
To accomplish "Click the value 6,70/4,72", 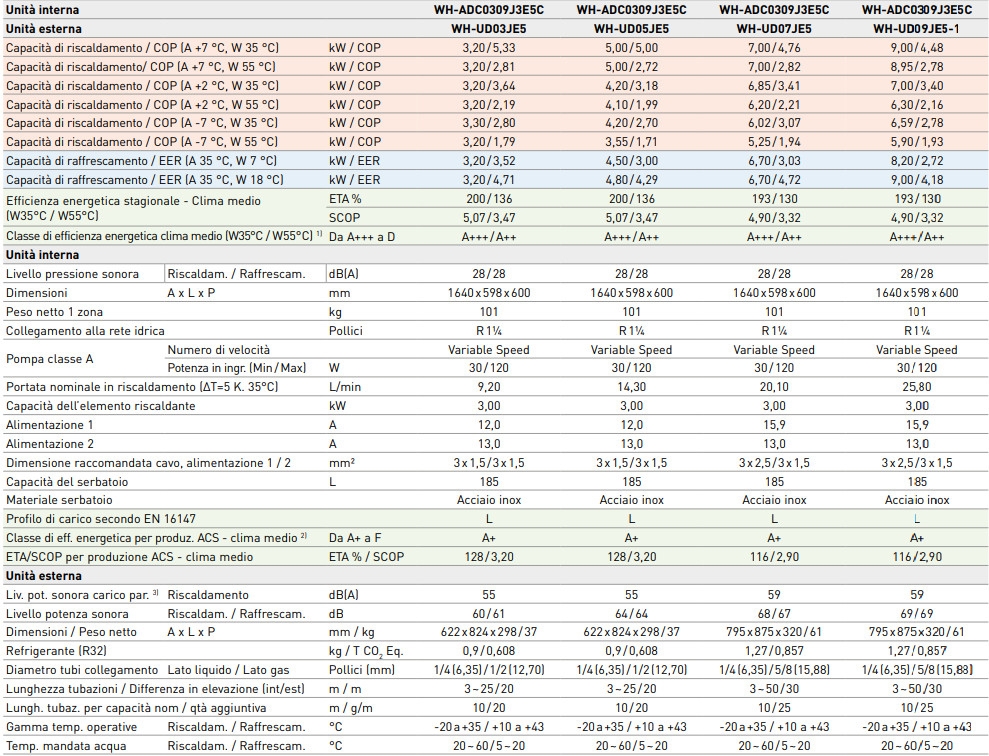I will [x=774, y=180].
